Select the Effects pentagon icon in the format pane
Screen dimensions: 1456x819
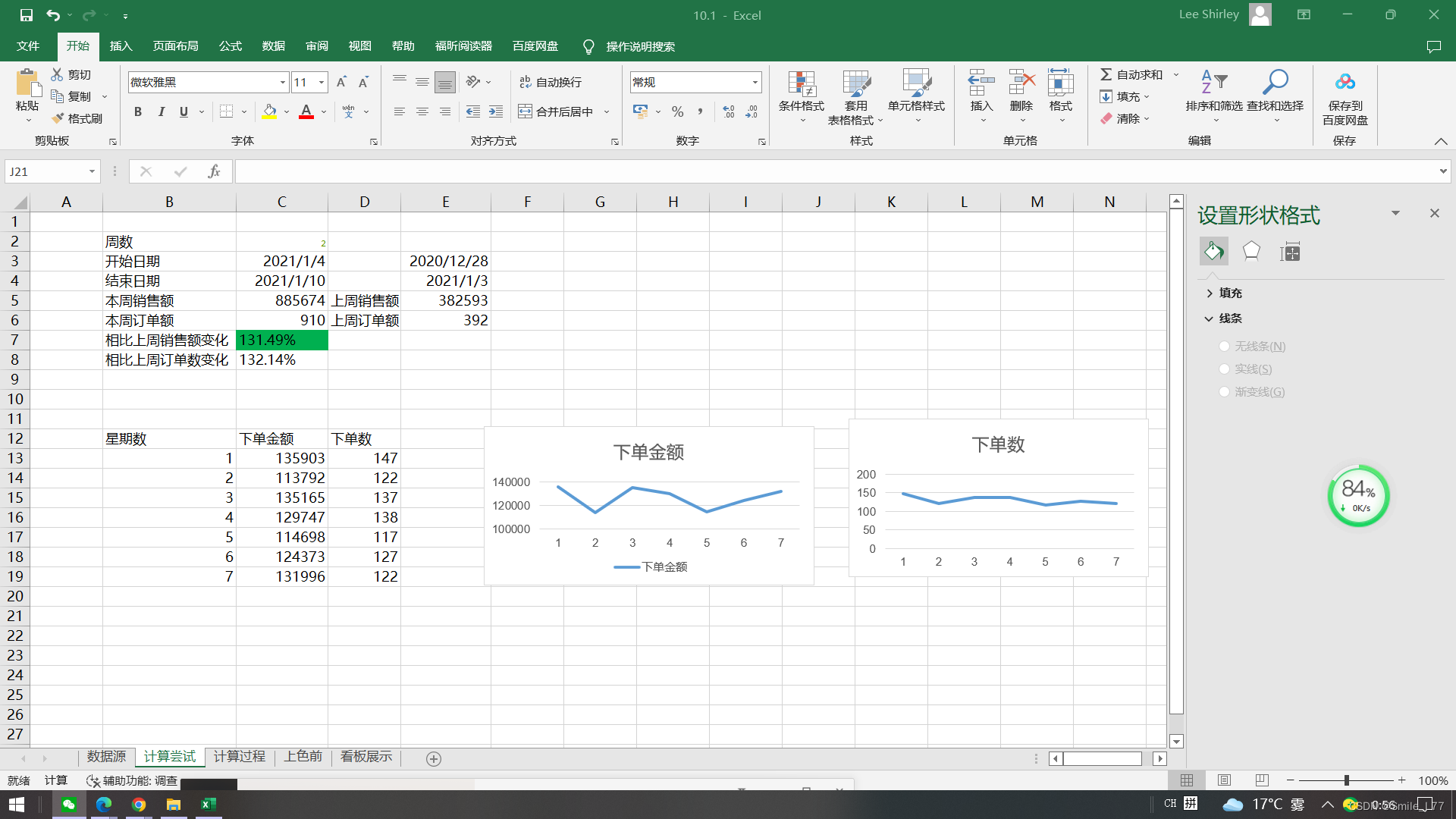(1251, 251)
